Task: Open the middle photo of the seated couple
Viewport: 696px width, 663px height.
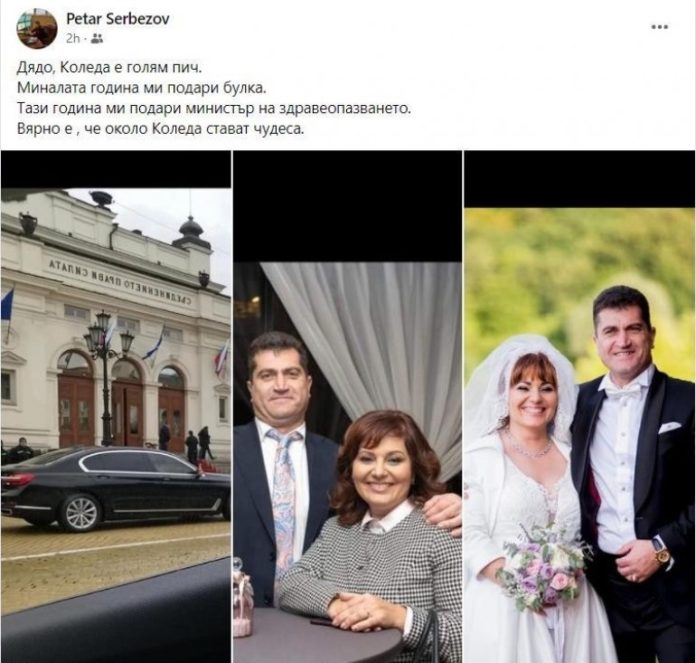Action: pos(348,406)
